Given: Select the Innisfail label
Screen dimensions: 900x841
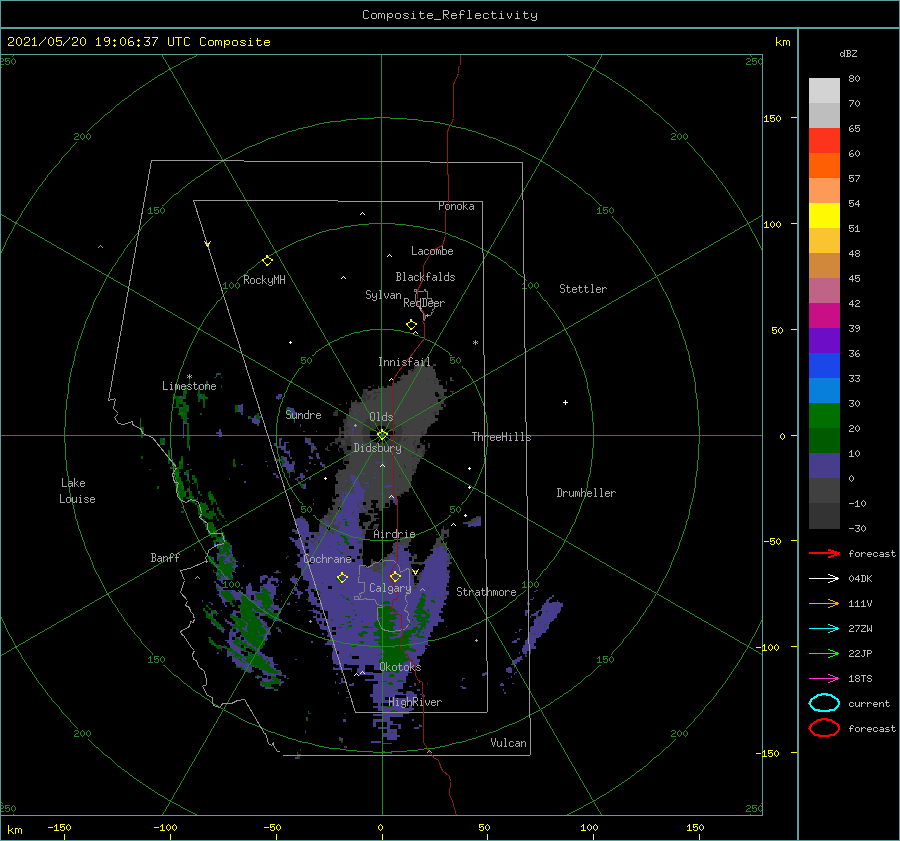Looking at the screenshot, I should 404,362.
